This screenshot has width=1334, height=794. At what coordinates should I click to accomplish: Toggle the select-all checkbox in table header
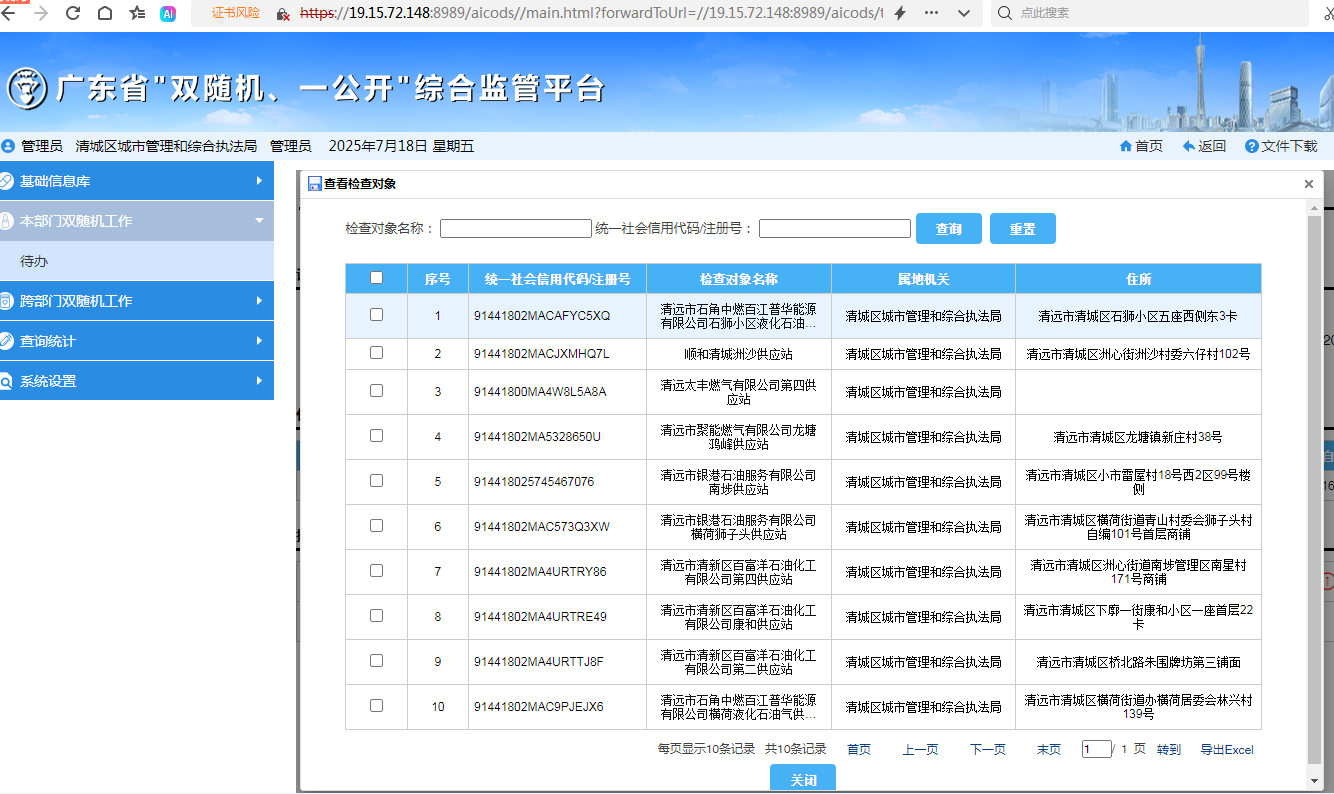(376, 278)
